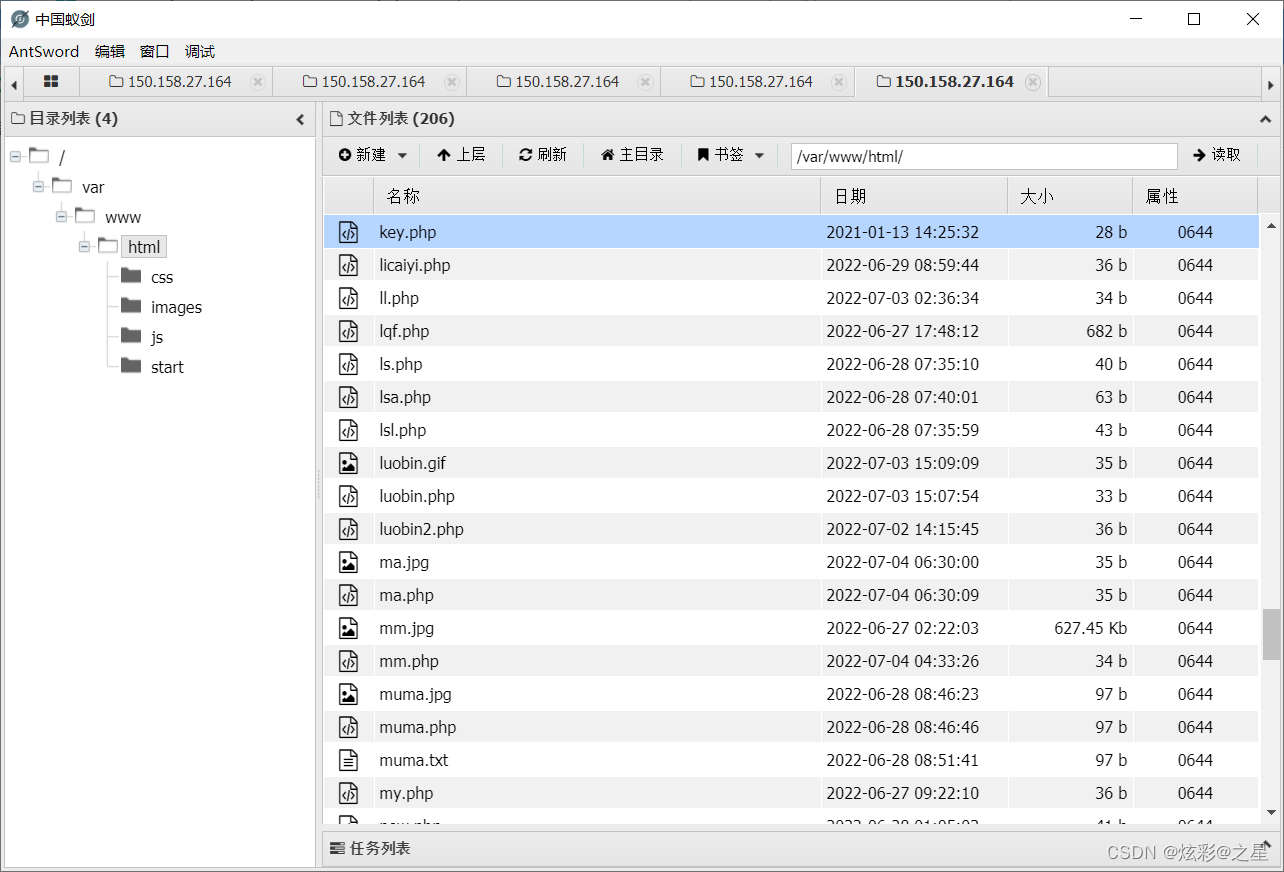Select the css folder in tree
This screenshot has height=872, width=1284.
click(162, 277)
